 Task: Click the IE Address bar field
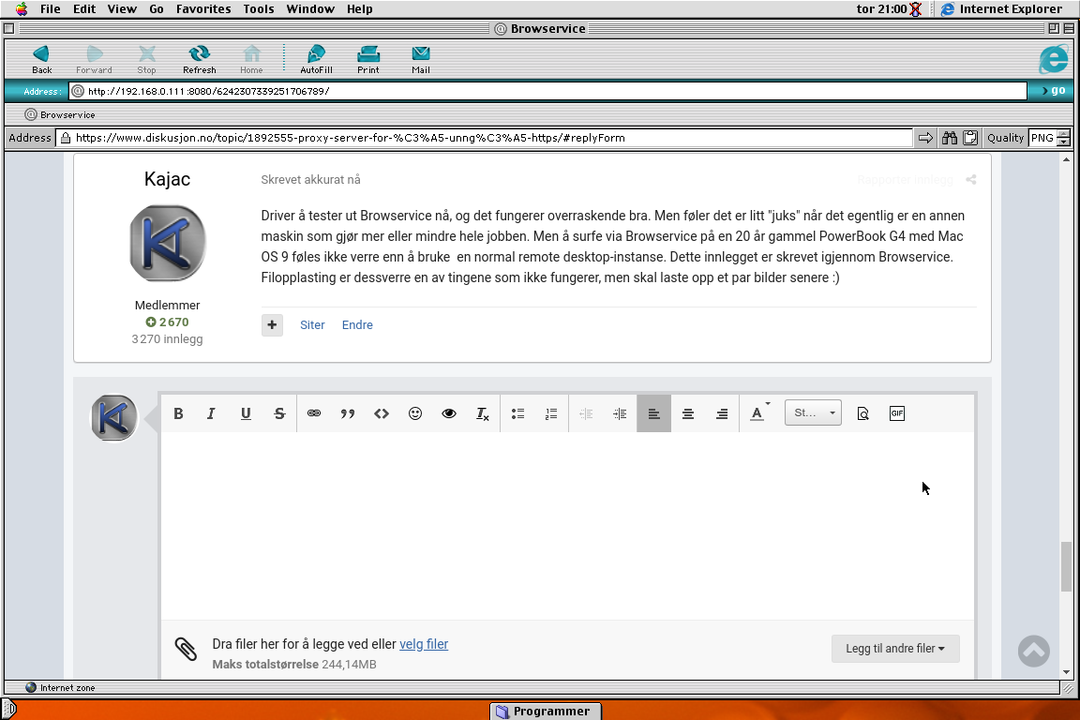pos(548,91)
